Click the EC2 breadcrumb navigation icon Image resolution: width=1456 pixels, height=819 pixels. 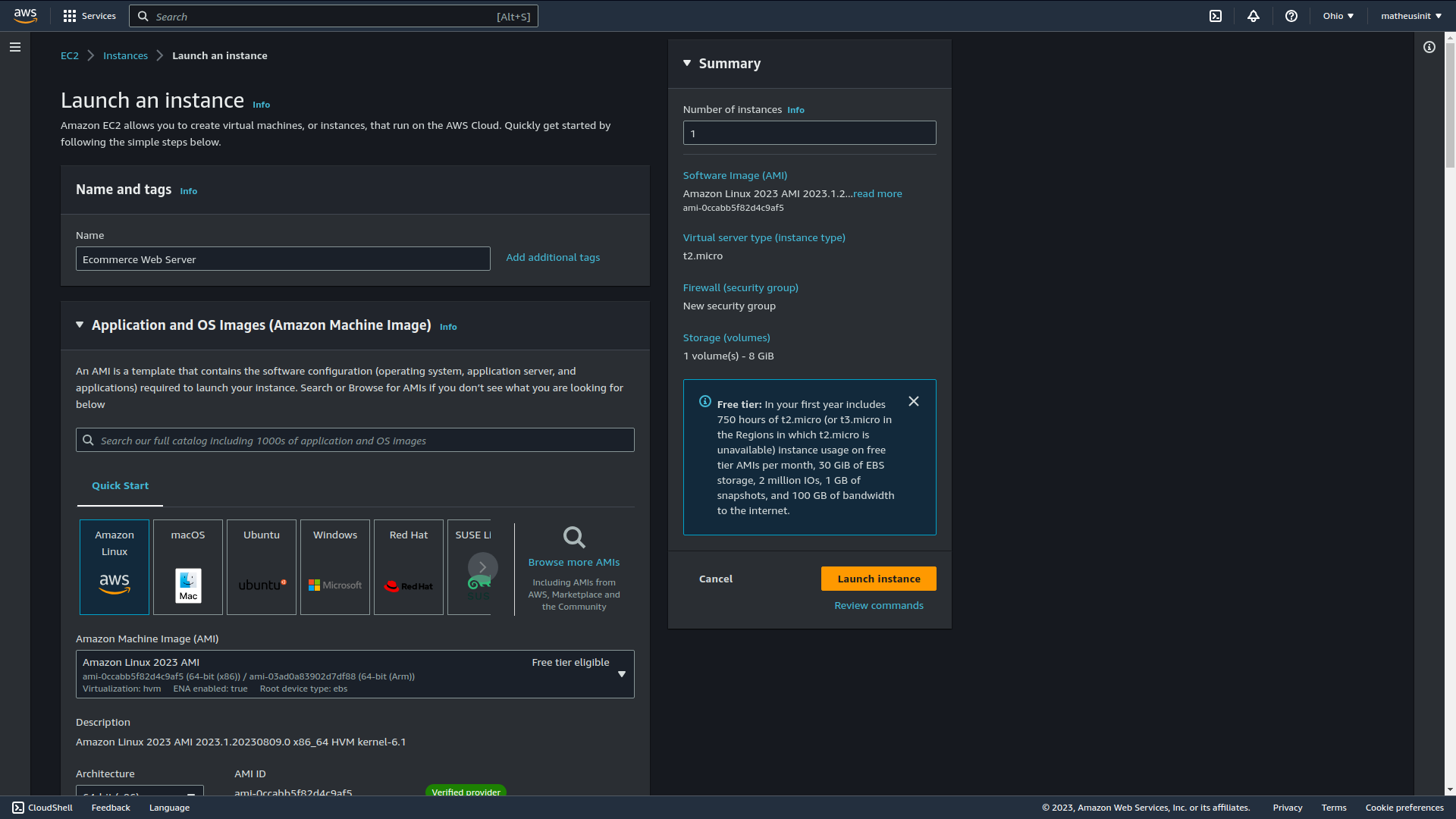tap(69, 55)
